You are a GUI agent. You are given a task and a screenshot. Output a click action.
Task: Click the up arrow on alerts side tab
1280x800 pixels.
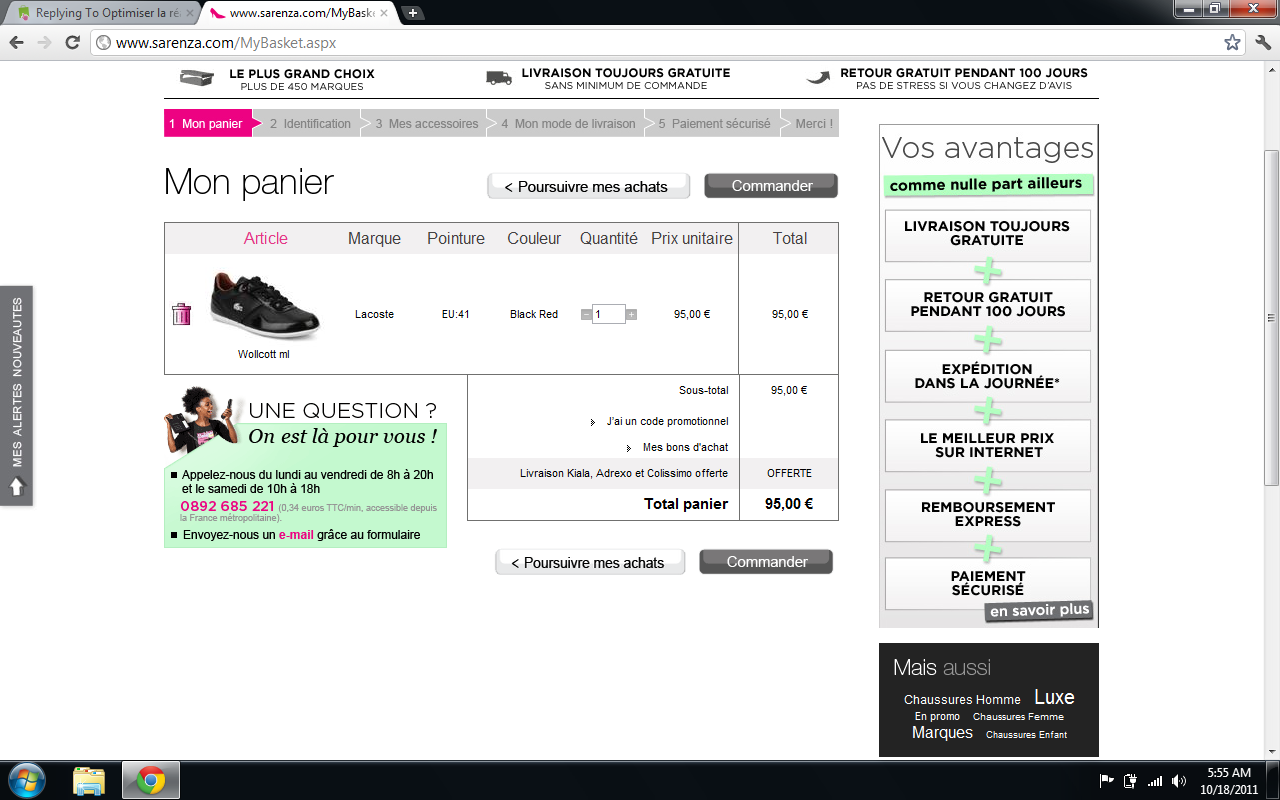click(17, 487)
